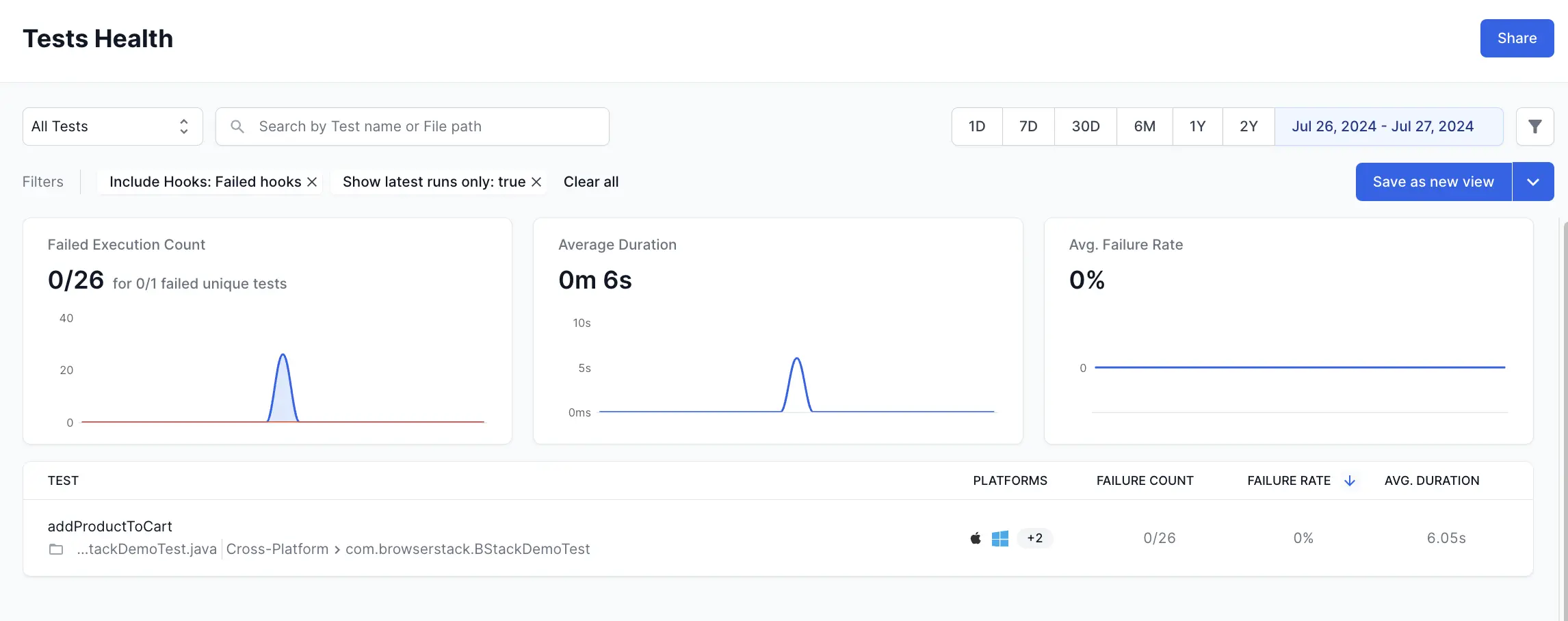Click the Windows platform icon

pyautogui.click(x=999, y=538)
